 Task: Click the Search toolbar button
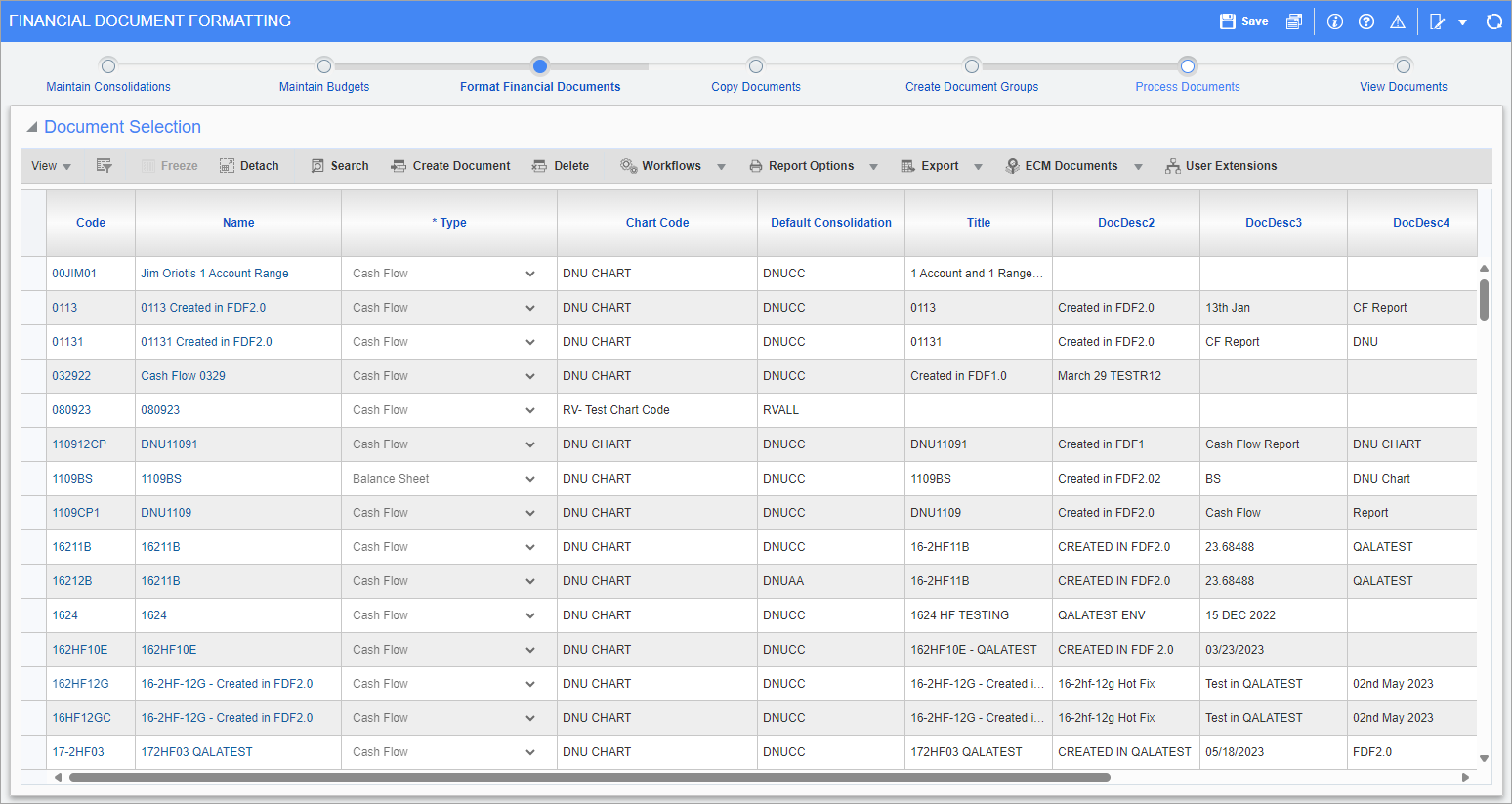(339, 166)
